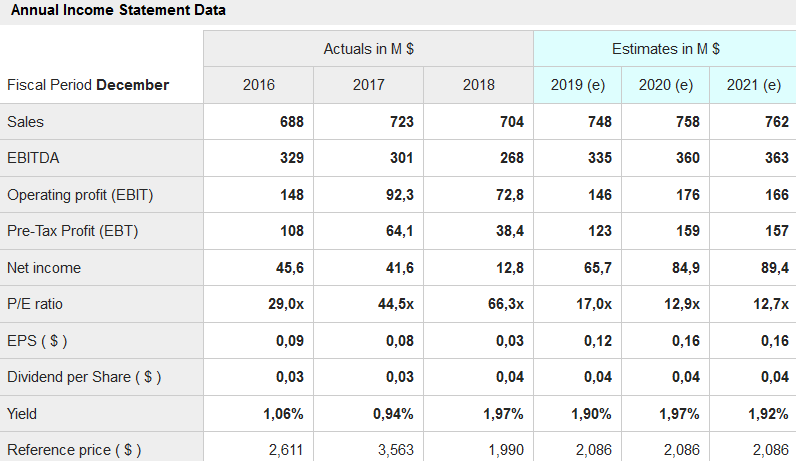Select the 2021 (e) estimate column header
This screenshot has width=796, height=461.
(x=753, y=85)
